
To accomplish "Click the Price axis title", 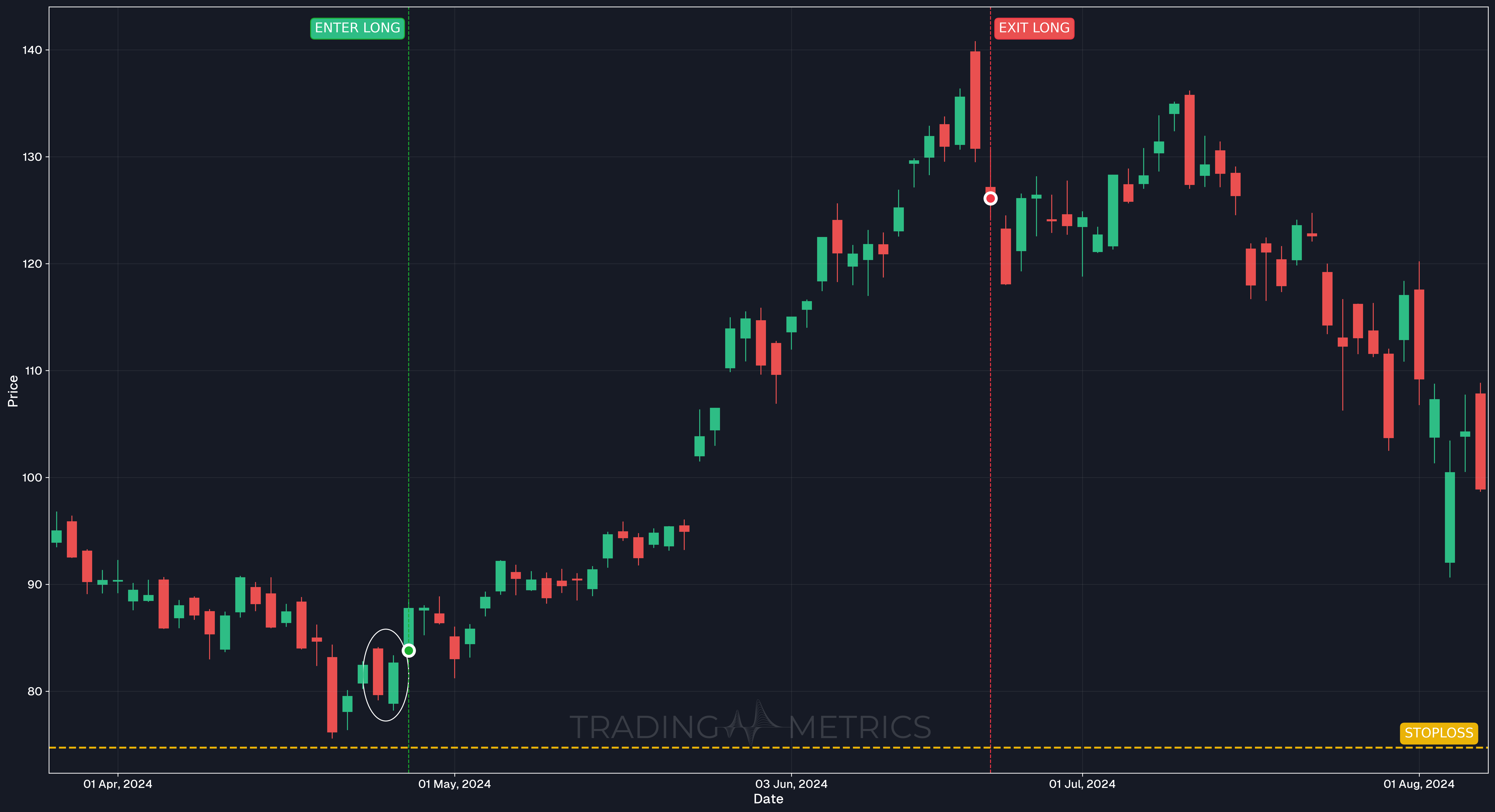I will pyautogui.click(x=13, y=391).
